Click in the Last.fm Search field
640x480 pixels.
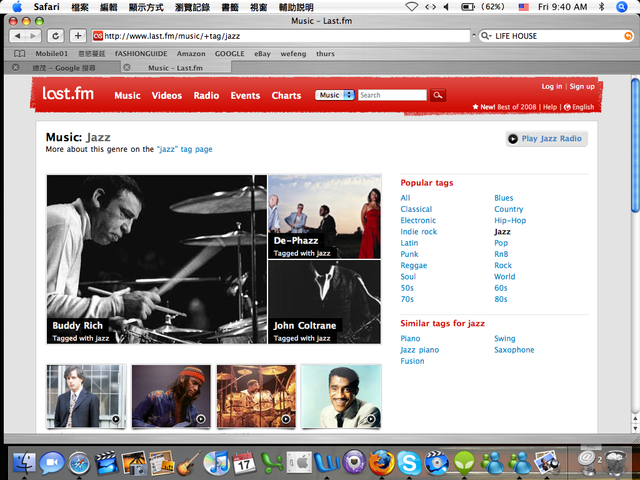pyautogui.click(x=392, y=95)
